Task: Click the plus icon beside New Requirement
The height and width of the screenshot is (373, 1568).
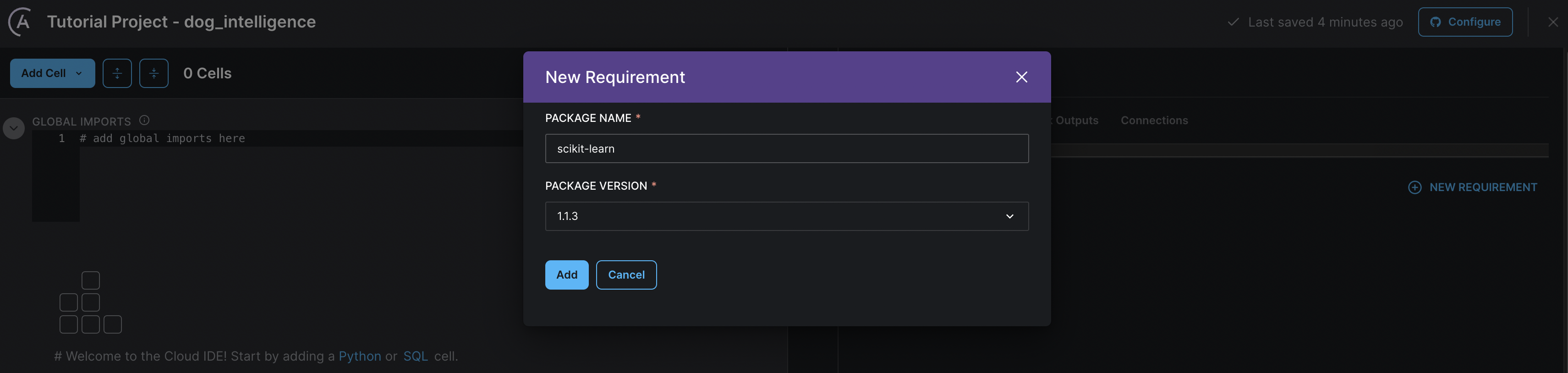Action: click(x=1414, y=187)
